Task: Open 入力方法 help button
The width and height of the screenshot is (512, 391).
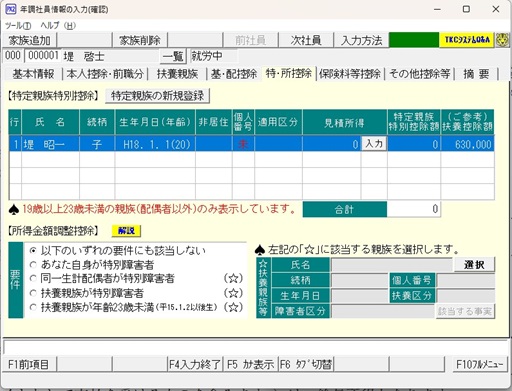Action: [x=361, y=40]
